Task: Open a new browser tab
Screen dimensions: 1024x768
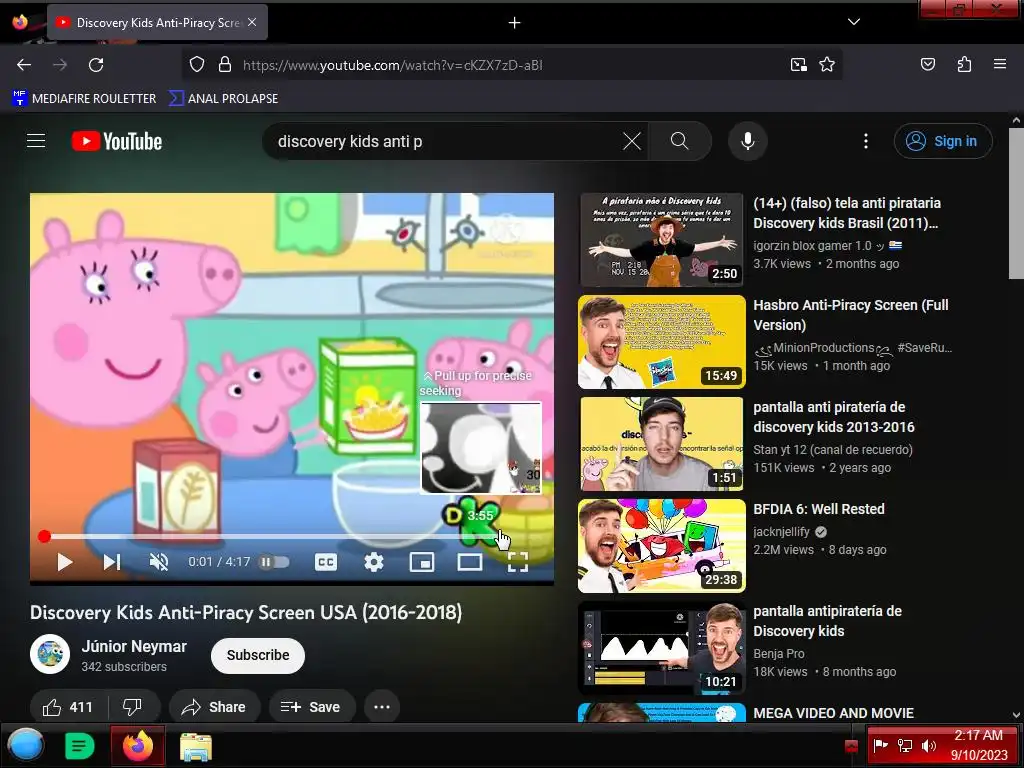Action: pos(515,23)
